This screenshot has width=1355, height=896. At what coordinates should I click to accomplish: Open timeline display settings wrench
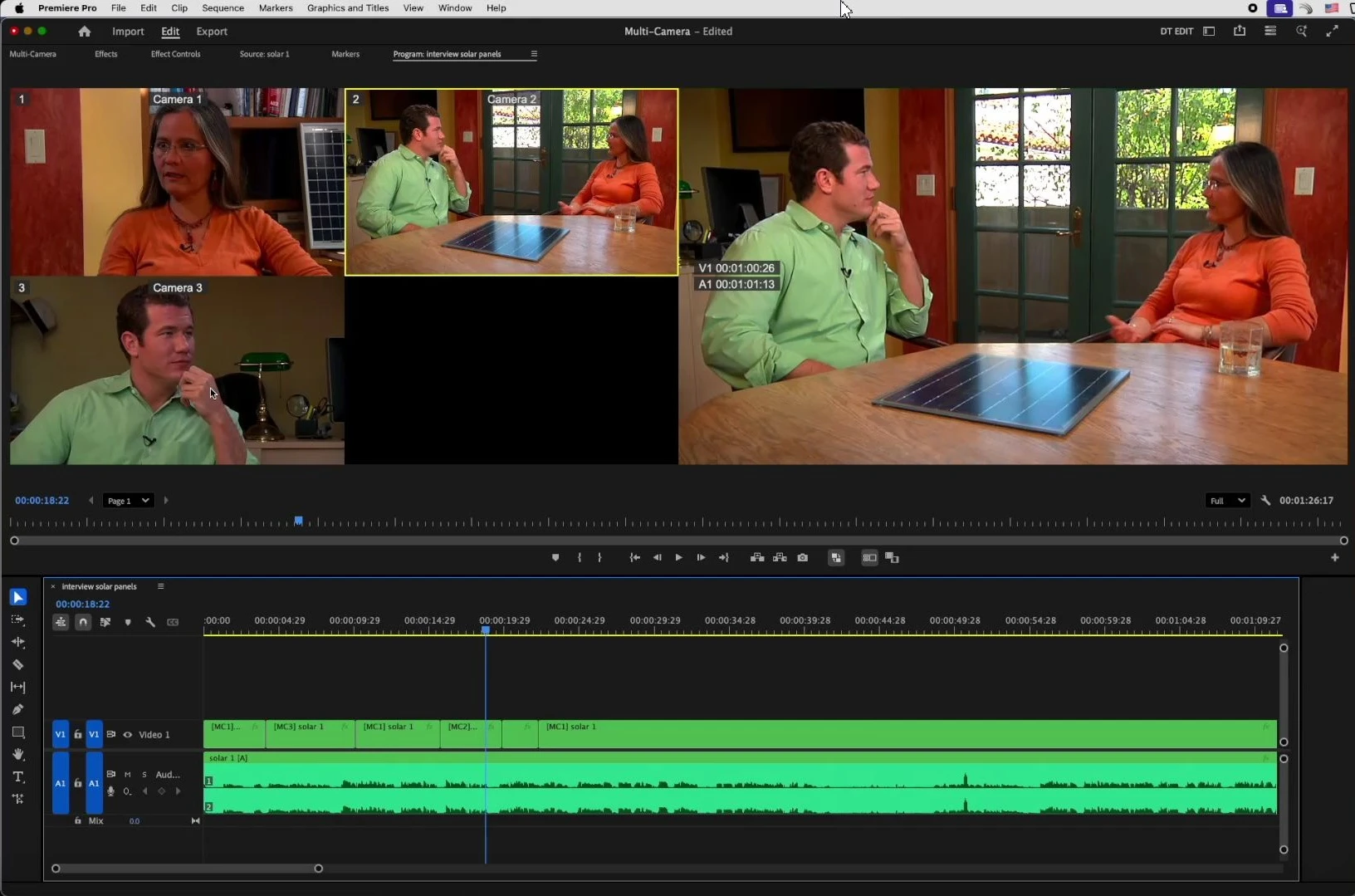point(150,622)
